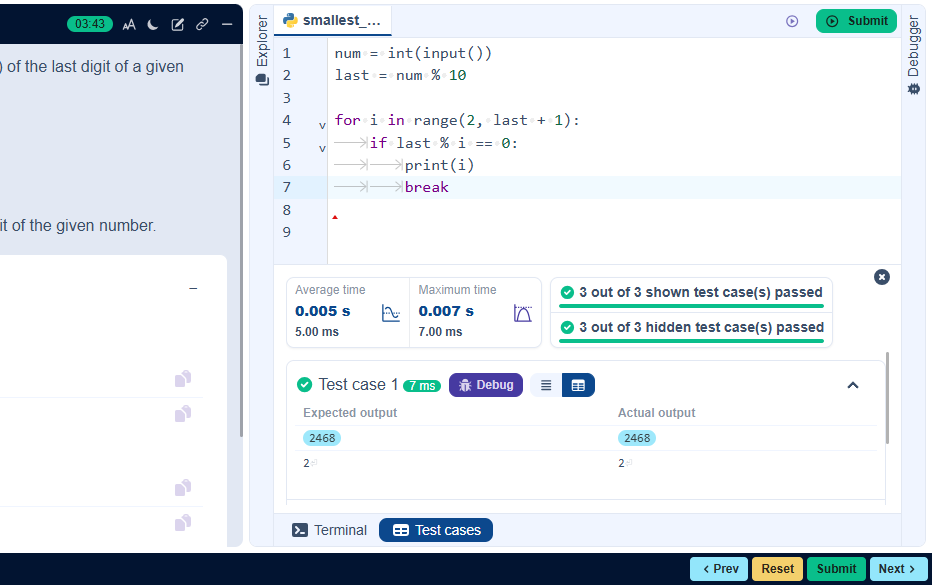Close the test results panel

882,277
